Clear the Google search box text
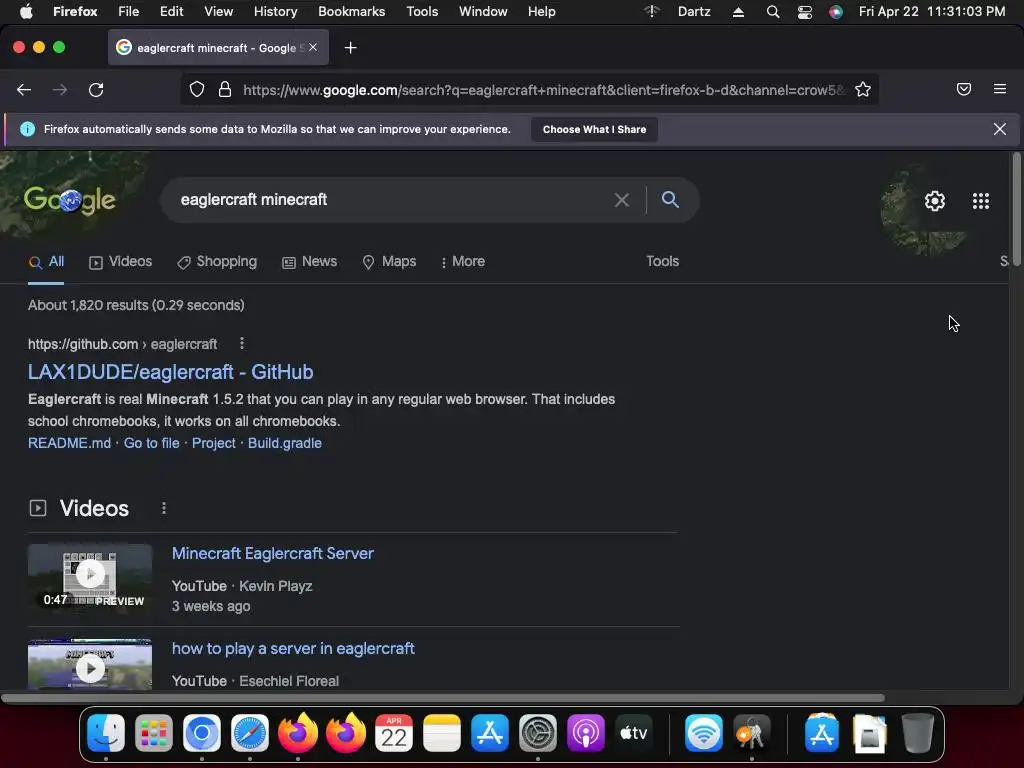 pyautogui.click(x=622, y=200)
